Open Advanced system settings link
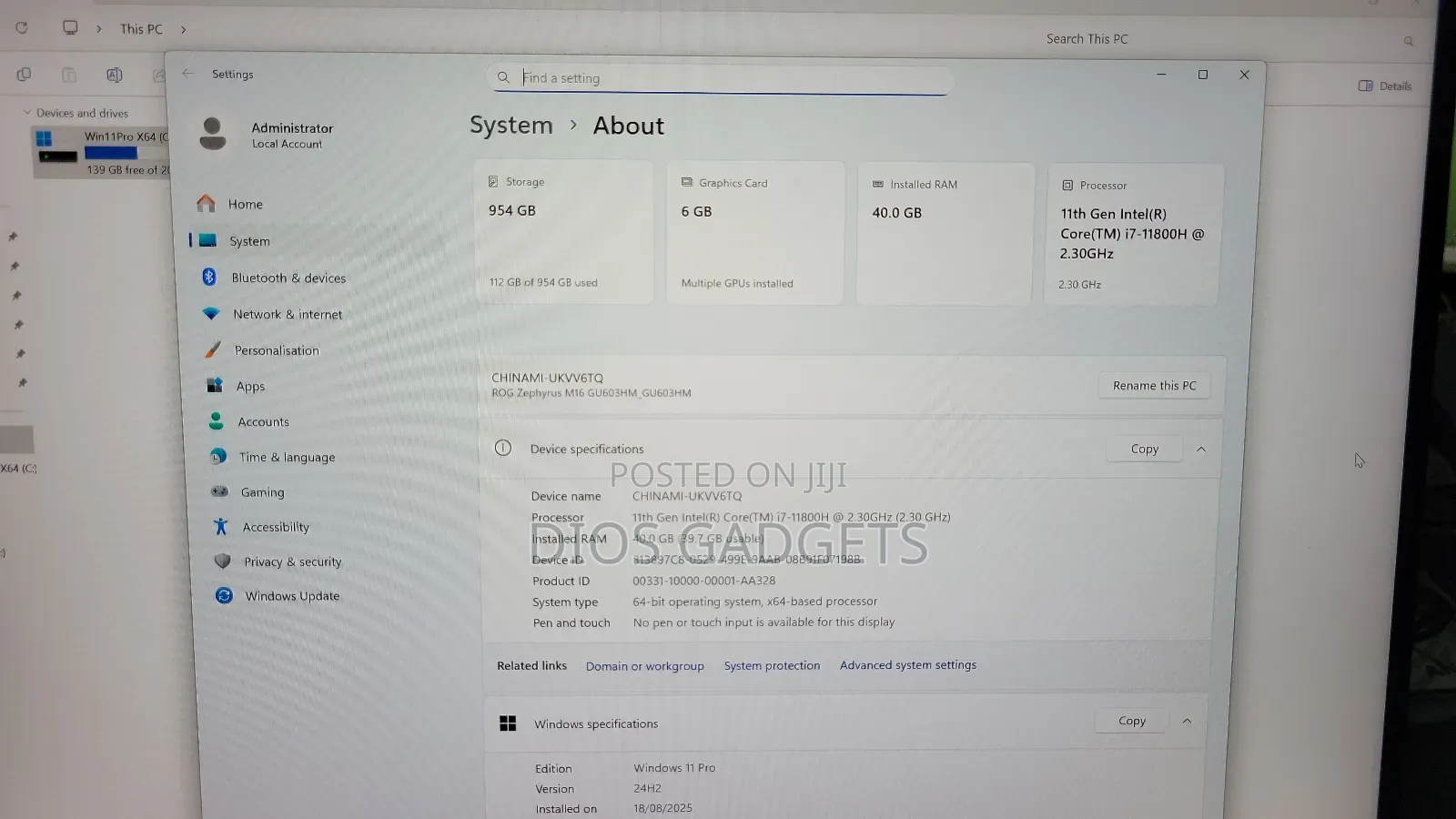 tap(908, 665)
